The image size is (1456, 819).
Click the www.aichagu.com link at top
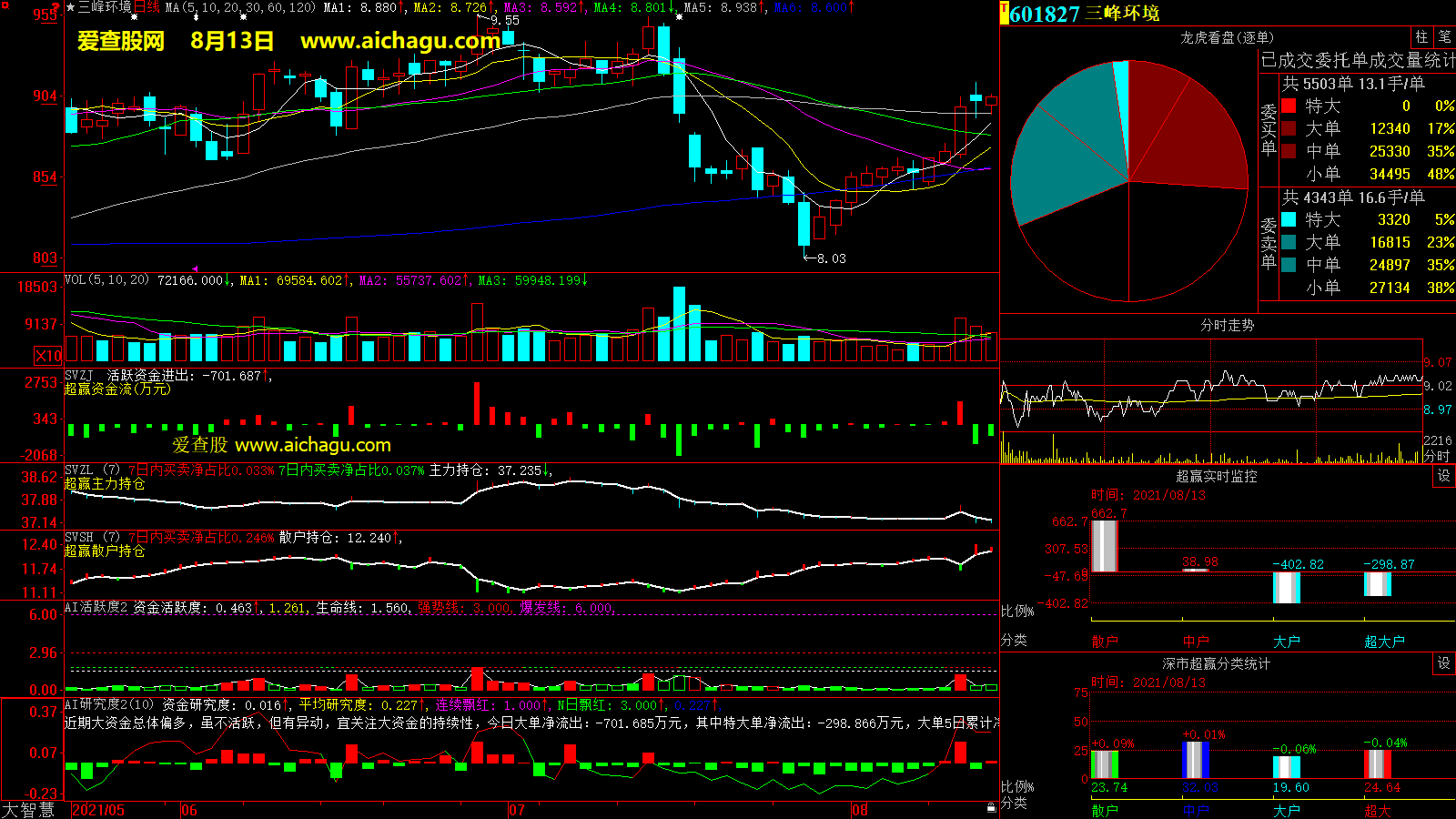pyautogui.click(x=399, y=41)
